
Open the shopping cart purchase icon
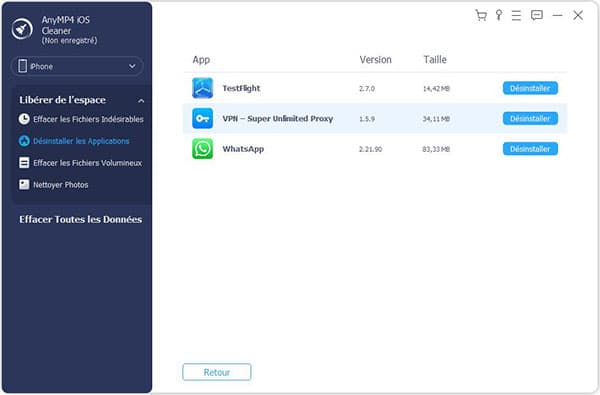pos(481,15)
